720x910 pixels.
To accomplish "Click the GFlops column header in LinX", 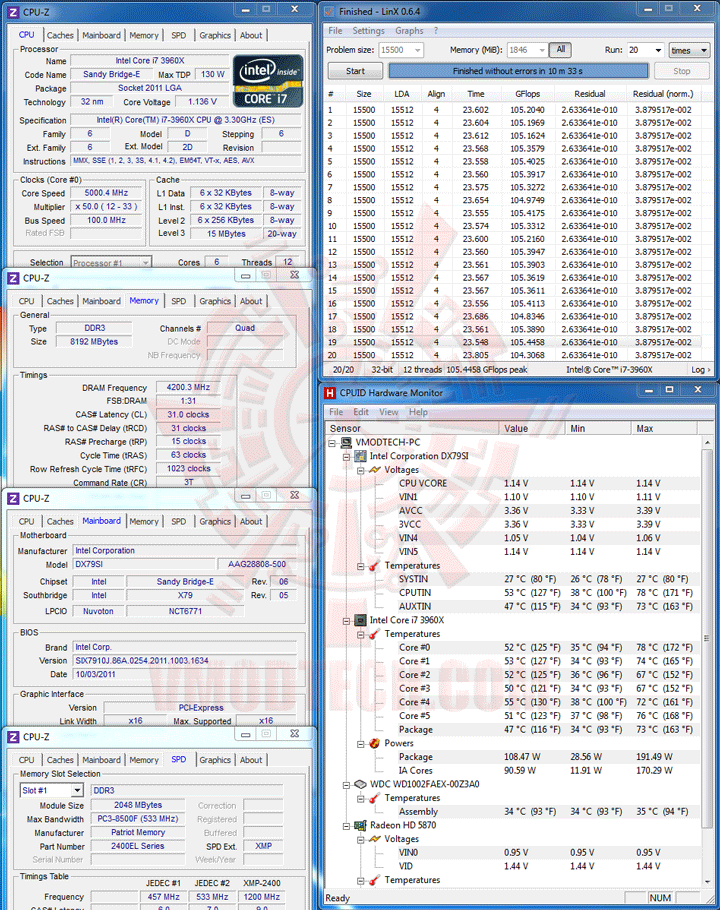I will [x=527, y=94].
